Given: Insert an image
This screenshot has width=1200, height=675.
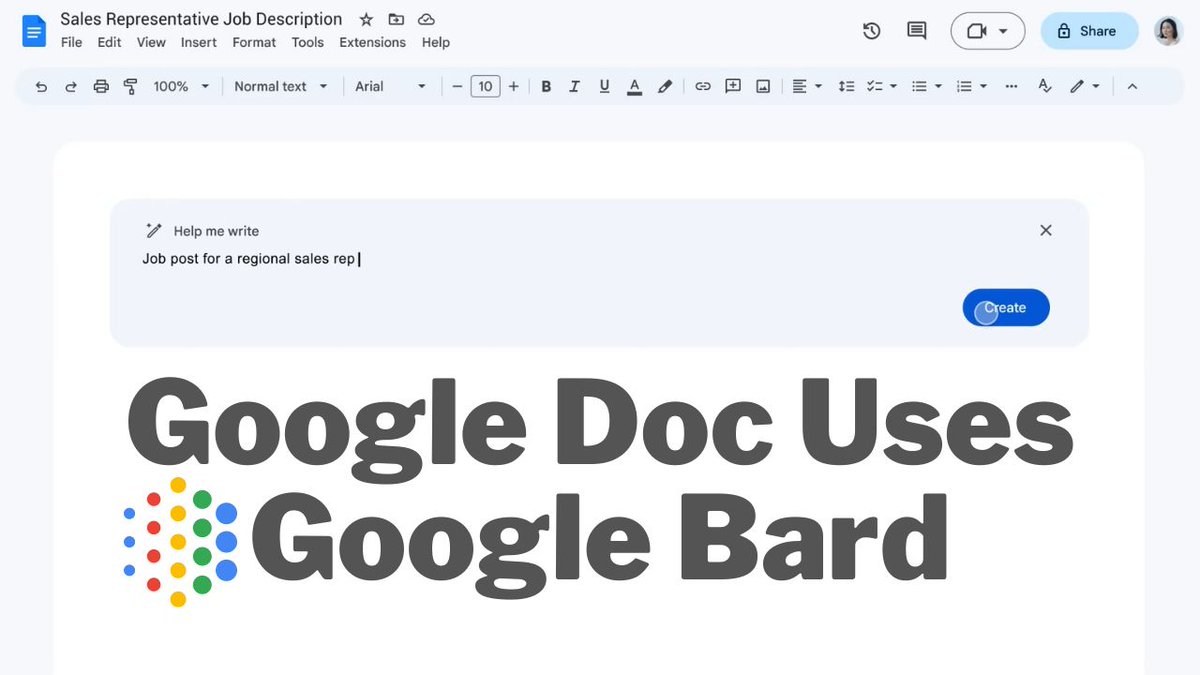Looking at the screenshot, I should (x=763, y=87).
